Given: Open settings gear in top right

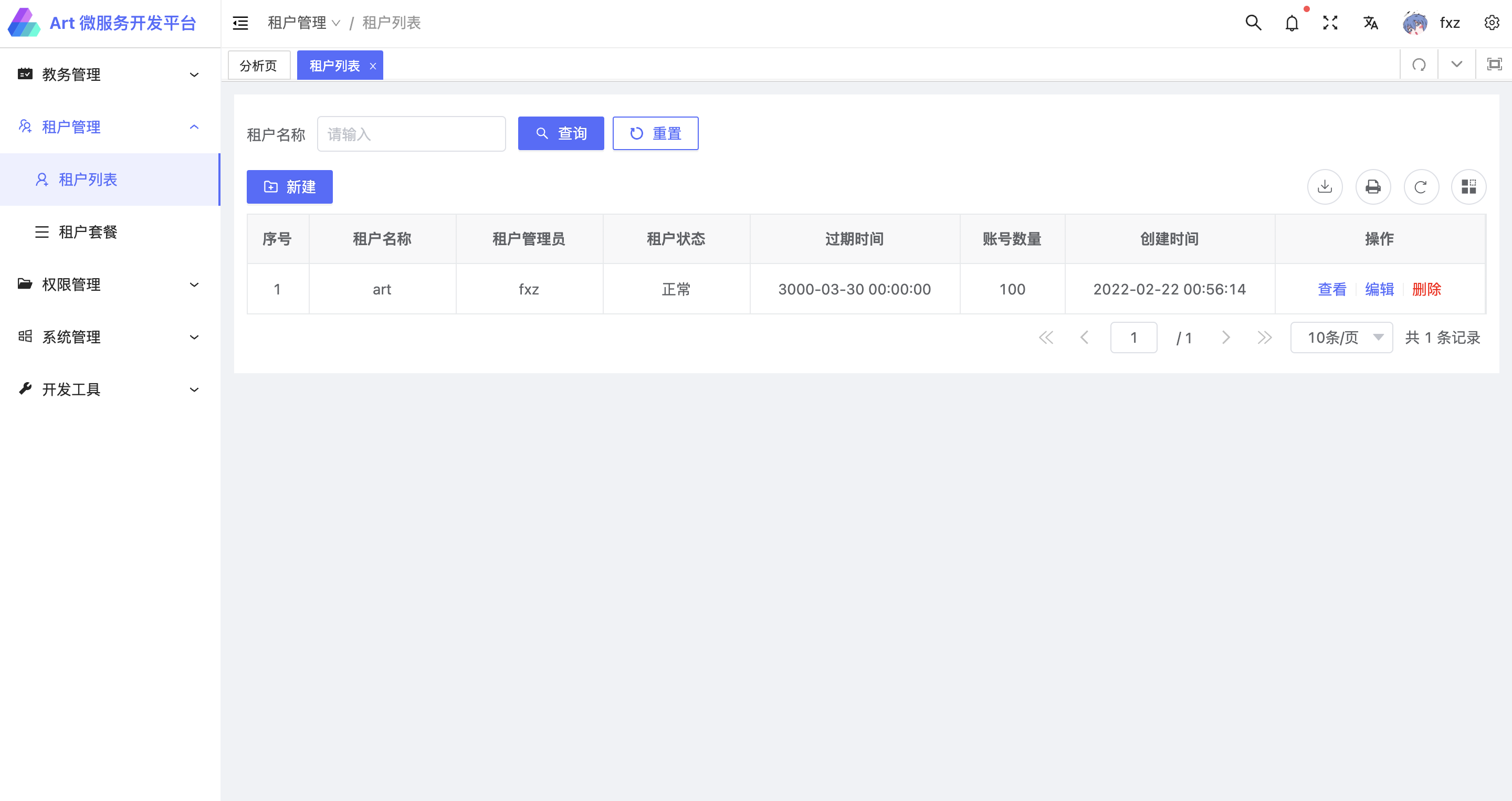Looking at the screenshot, I should (x=1492, y=23).
